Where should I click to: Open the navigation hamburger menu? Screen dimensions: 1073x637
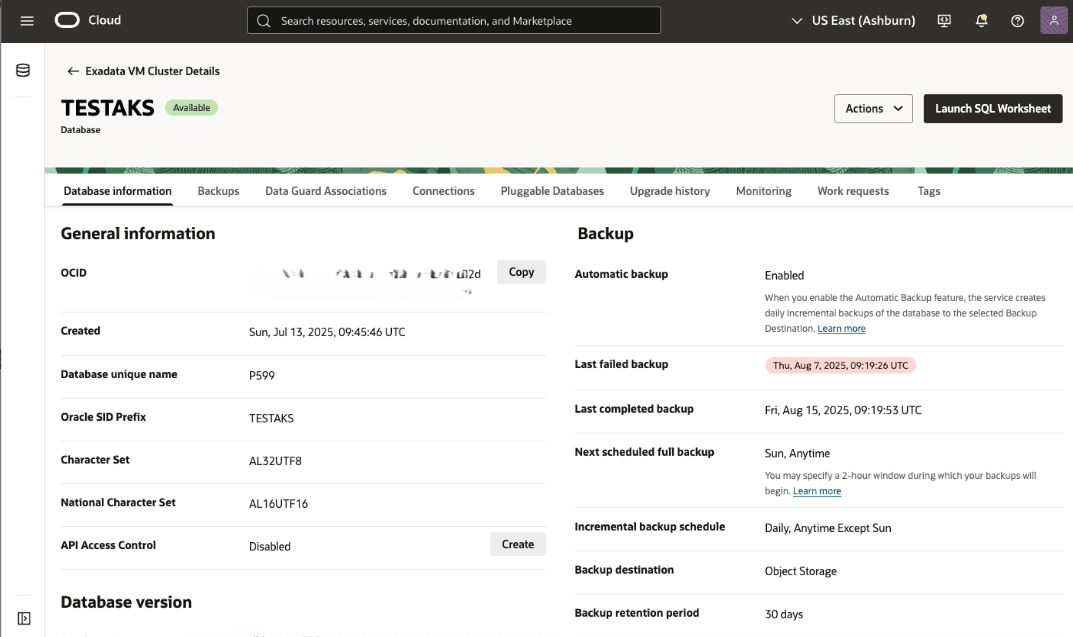26,20
